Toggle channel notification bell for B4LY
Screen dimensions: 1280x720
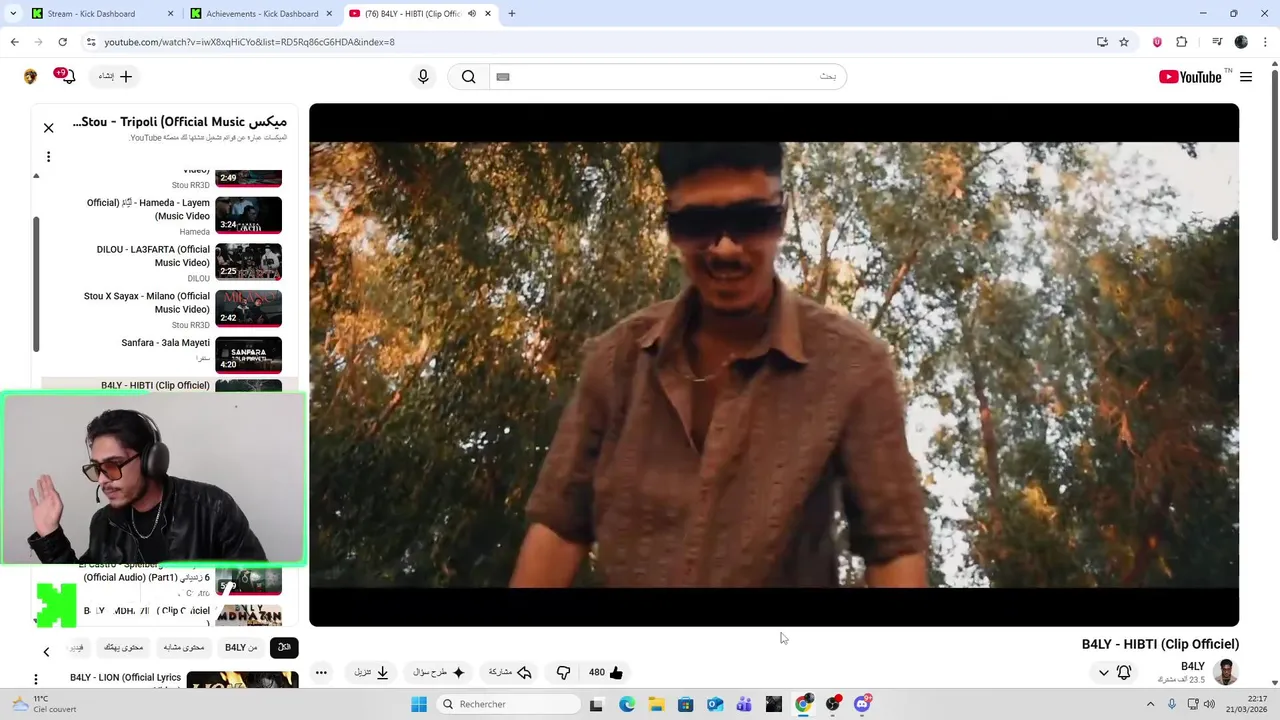1124,673
